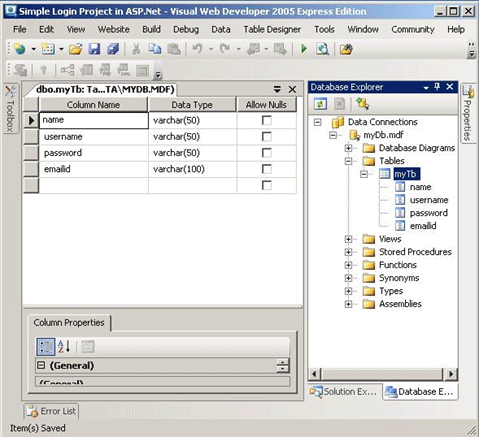The height and width of the screenshot is (437, 479).
Task: Toggle Allow Nulls in the empty new row
Action: tap(267, 186)
